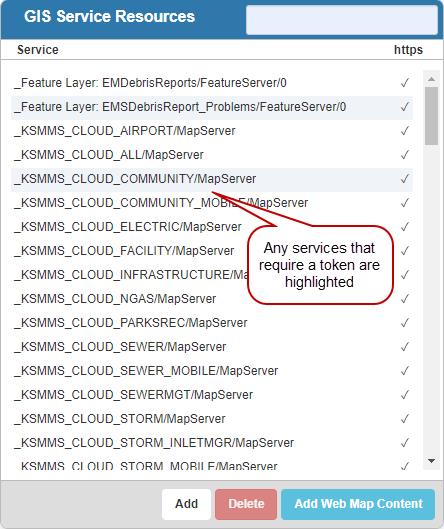Click https checkmark for KSMMS_CLOUD_NGAS row
The height and width of the screenshot is (529, 444).
pos(405,299)
